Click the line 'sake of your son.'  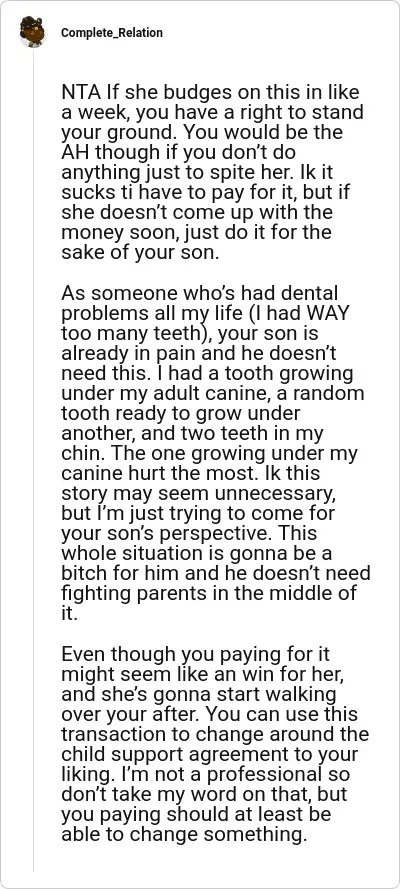[139, 252]
